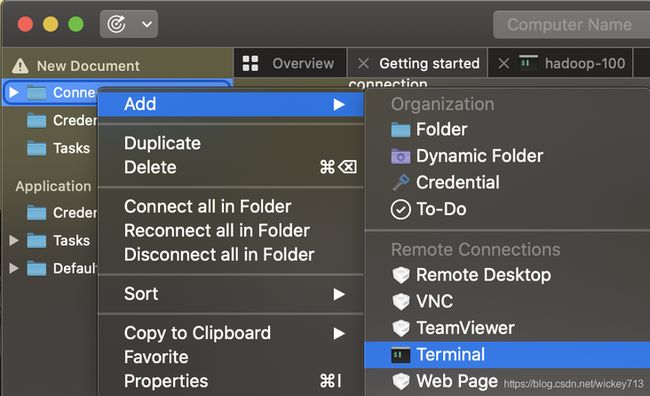This screenshot has height=396, width=650.
Task: Select Connect all in Folder
Action: (208, 207)
